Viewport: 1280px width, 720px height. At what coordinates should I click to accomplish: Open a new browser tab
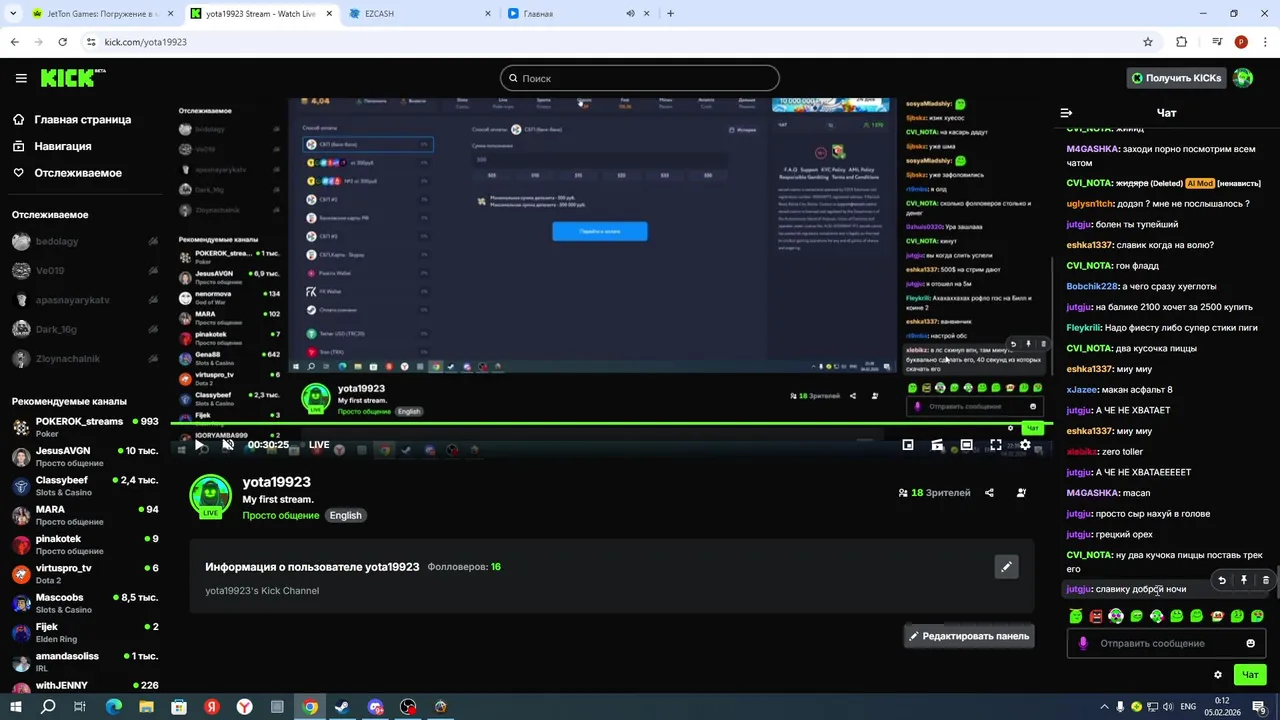click(670, 14)
